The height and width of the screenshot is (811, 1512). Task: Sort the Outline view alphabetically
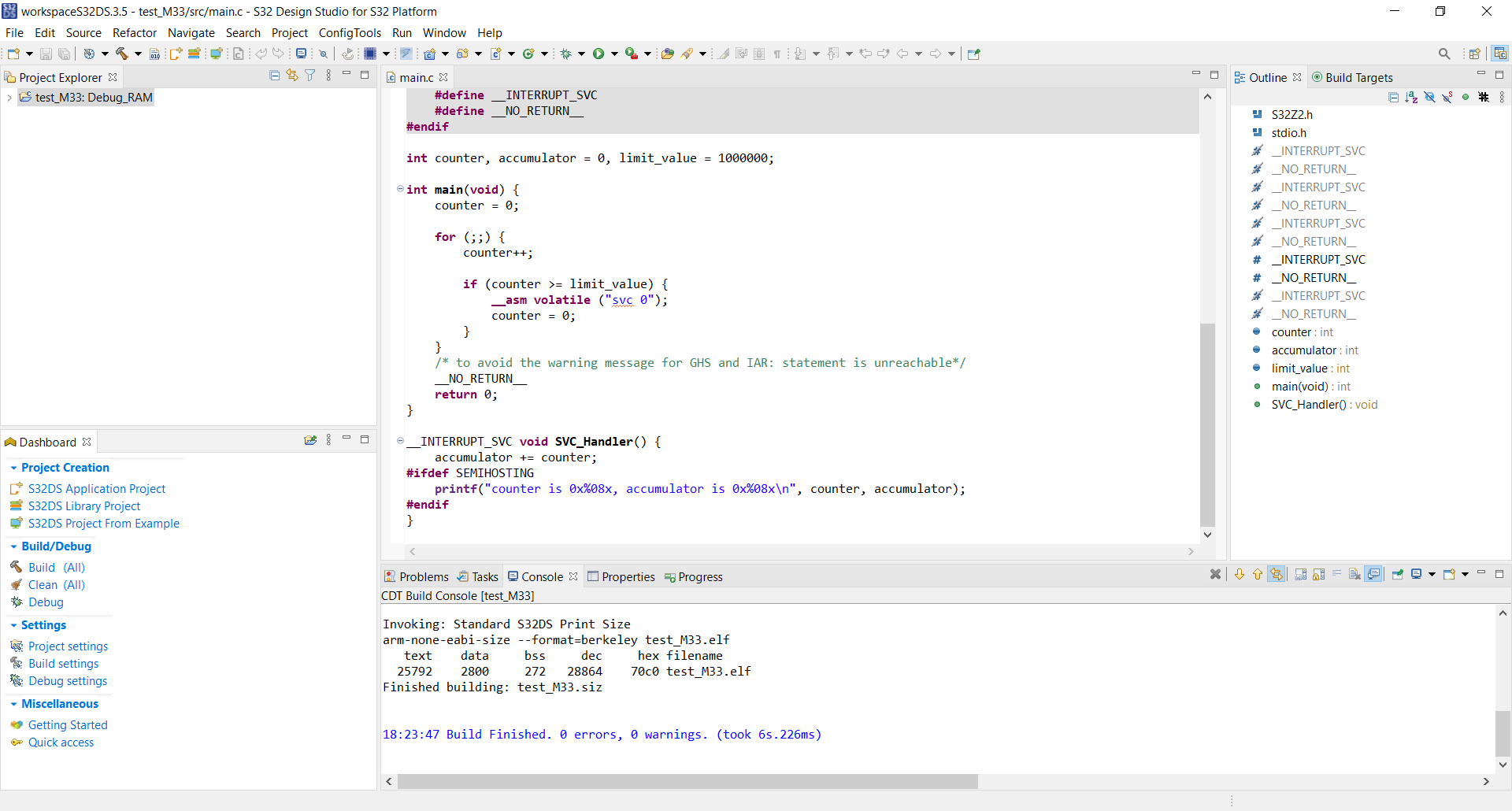click(1411, 97)
